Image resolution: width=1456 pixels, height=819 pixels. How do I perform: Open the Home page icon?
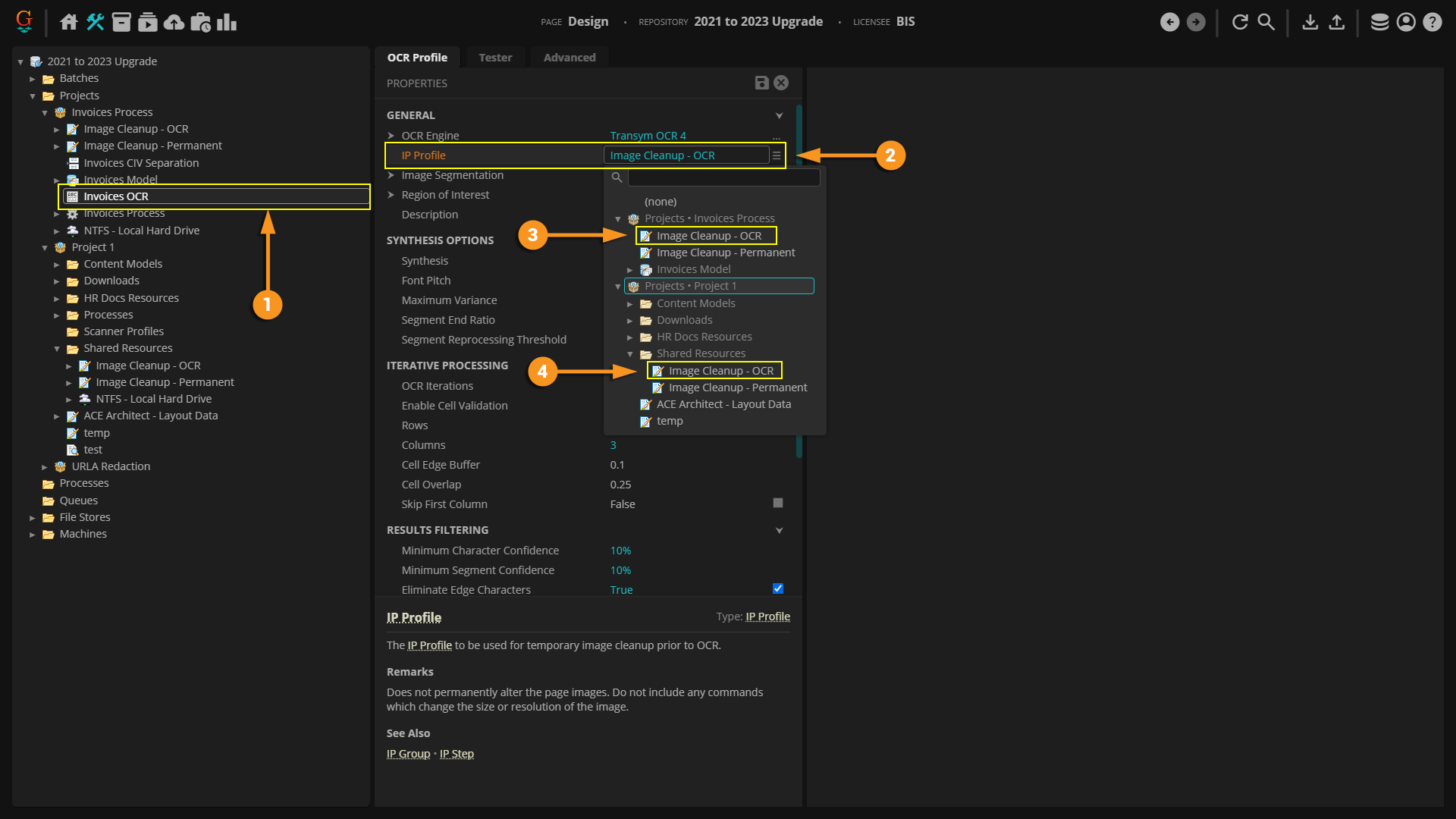(69, 22)
